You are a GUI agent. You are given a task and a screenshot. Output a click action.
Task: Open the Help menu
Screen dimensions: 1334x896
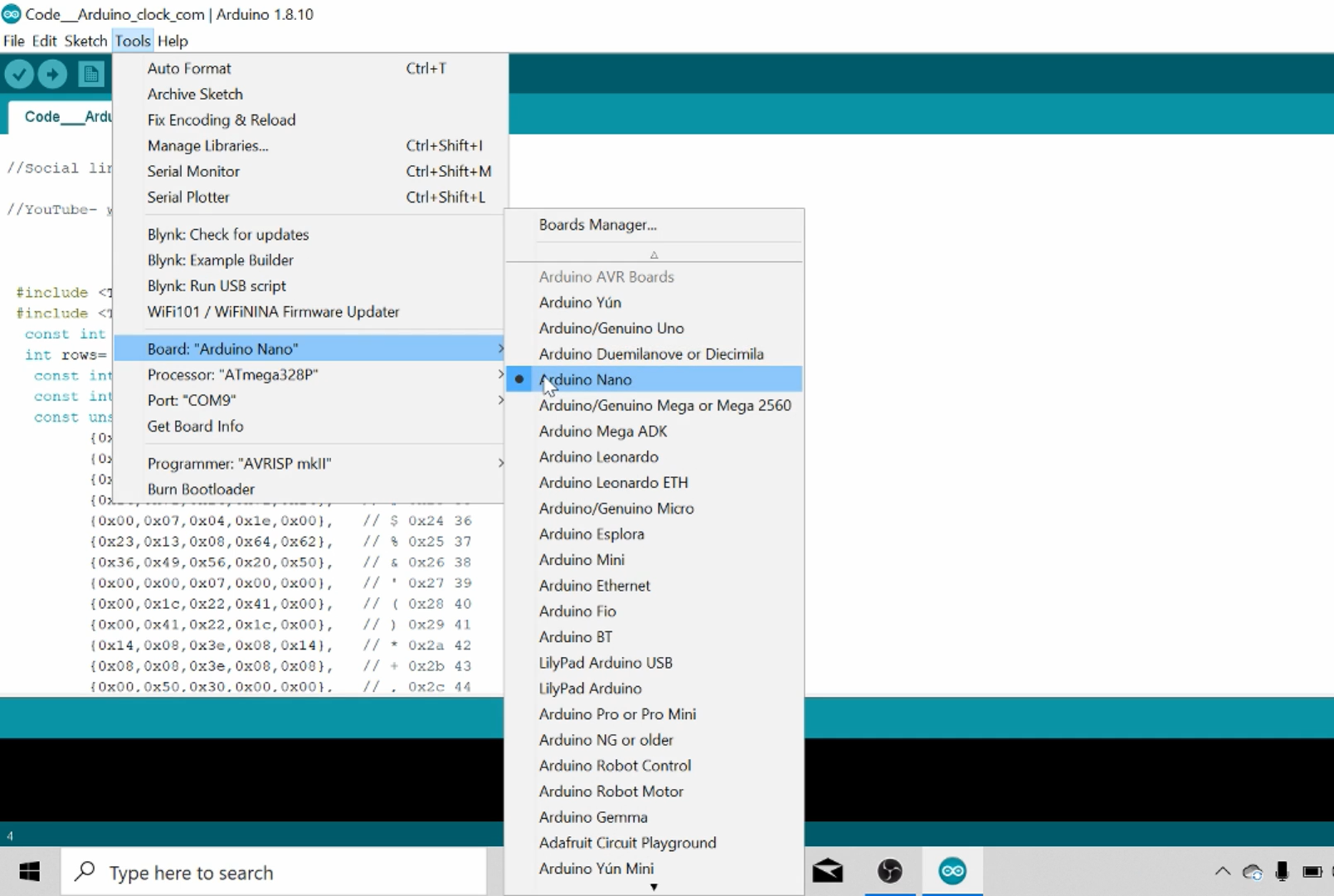pos(172,41)
